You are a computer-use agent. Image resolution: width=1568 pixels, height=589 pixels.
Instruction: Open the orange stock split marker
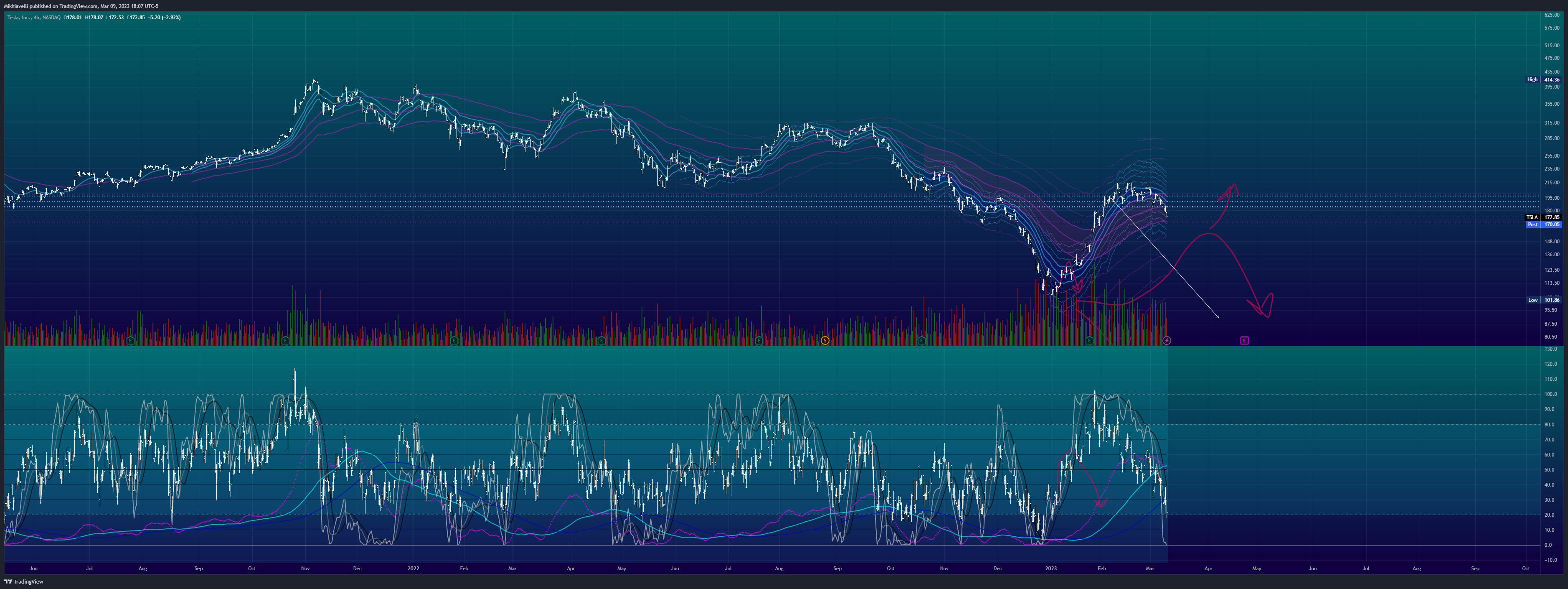[825, 341]
